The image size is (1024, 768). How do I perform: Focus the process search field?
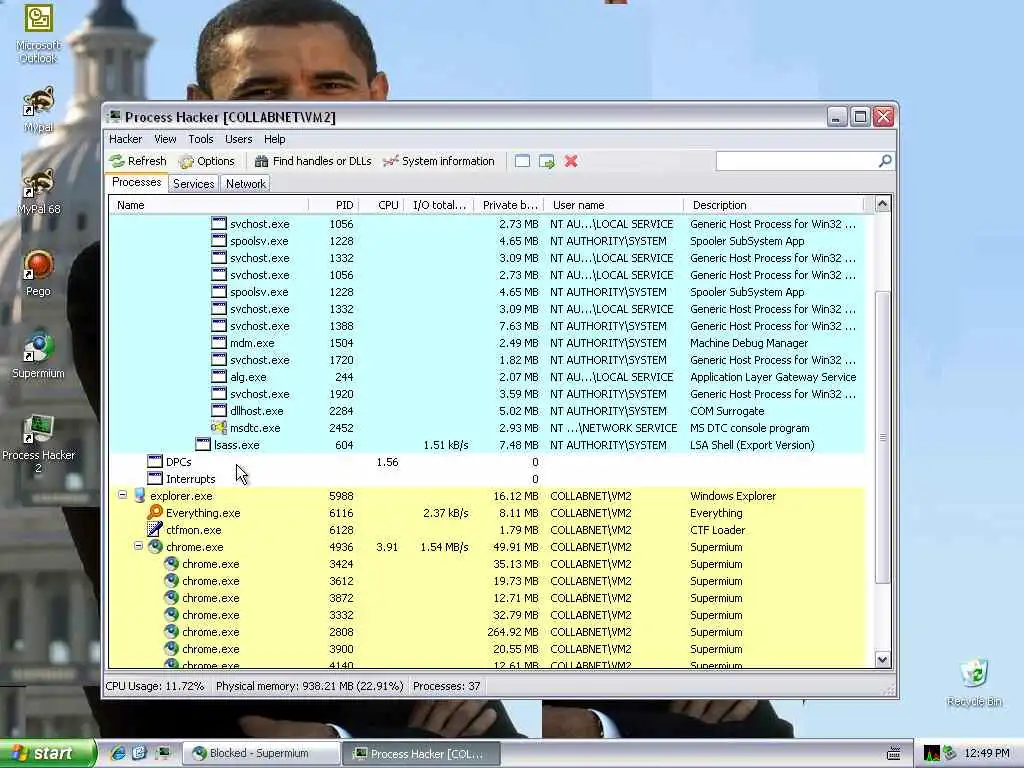[797, 161]
